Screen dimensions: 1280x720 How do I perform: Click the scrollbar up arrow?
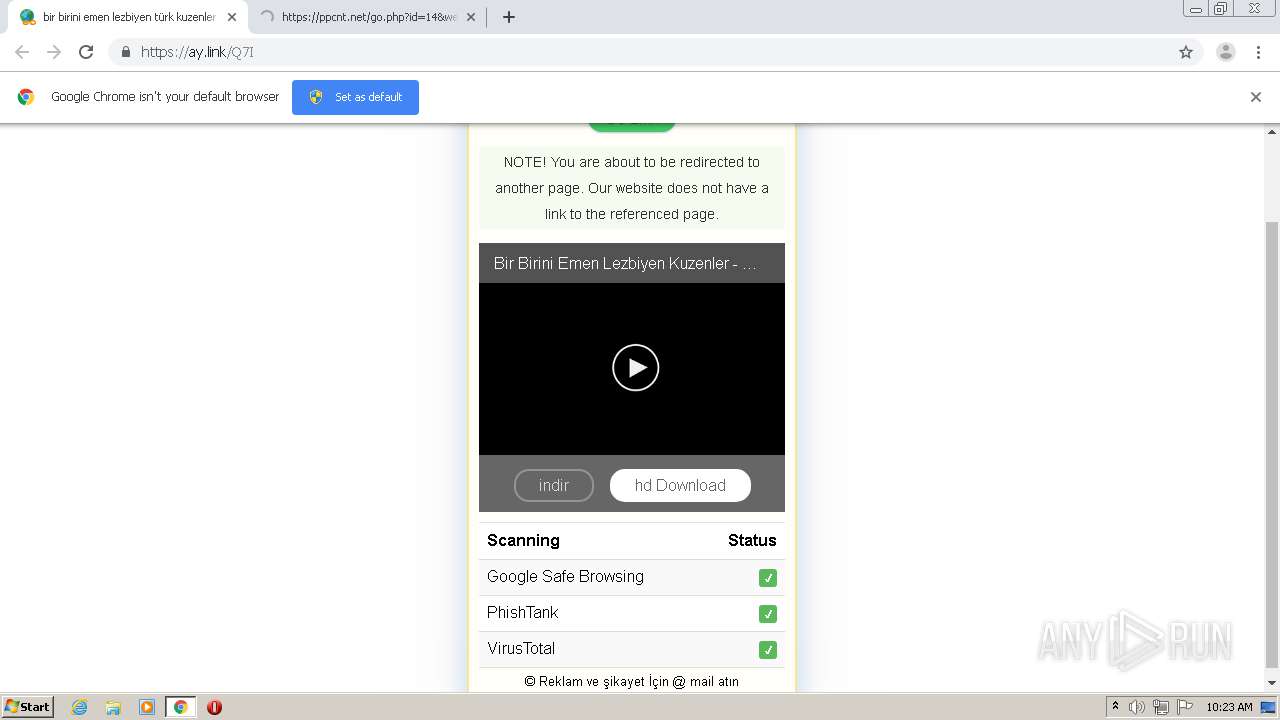click(x=1272, y=131)
